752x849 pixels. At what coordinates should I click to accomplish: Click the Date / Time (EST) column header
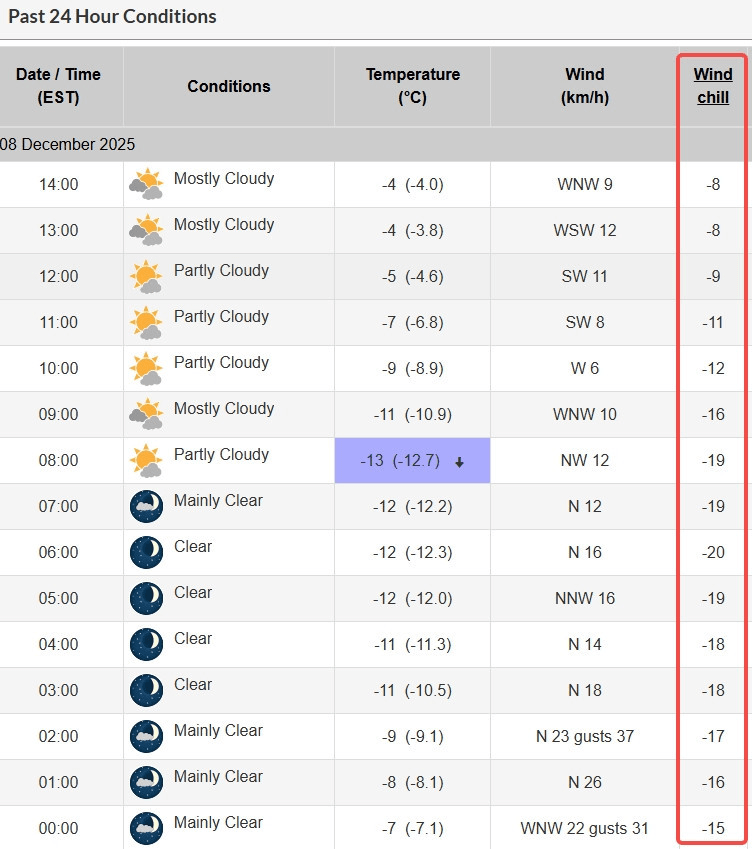click(58, 86)
